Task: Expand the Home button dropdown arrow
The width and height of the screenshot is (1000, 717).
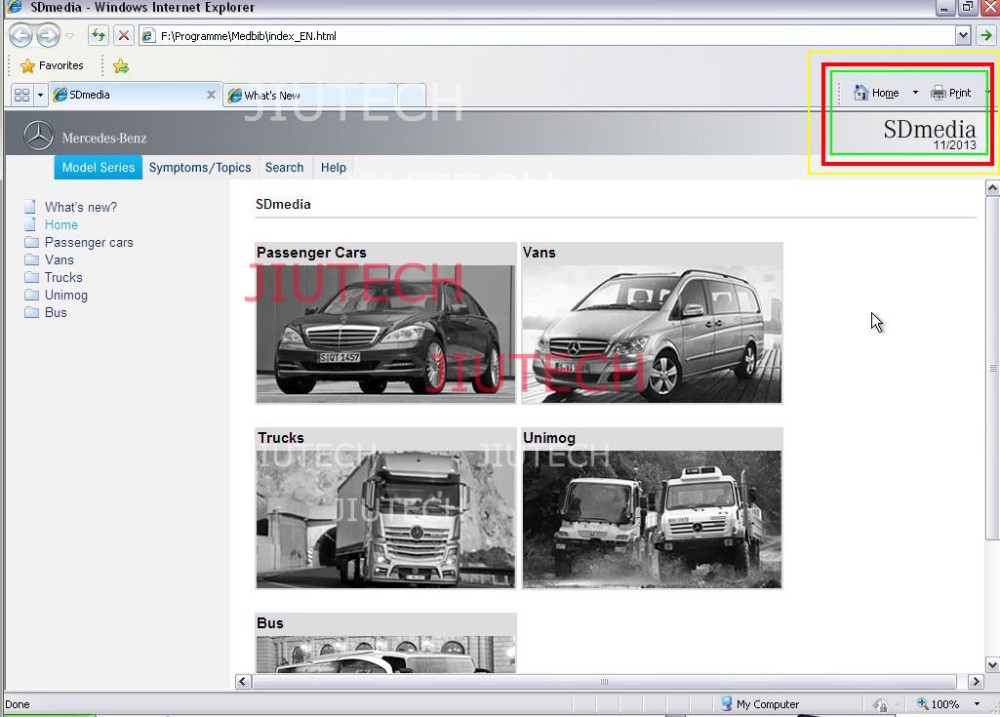Action: pos(915,93)
